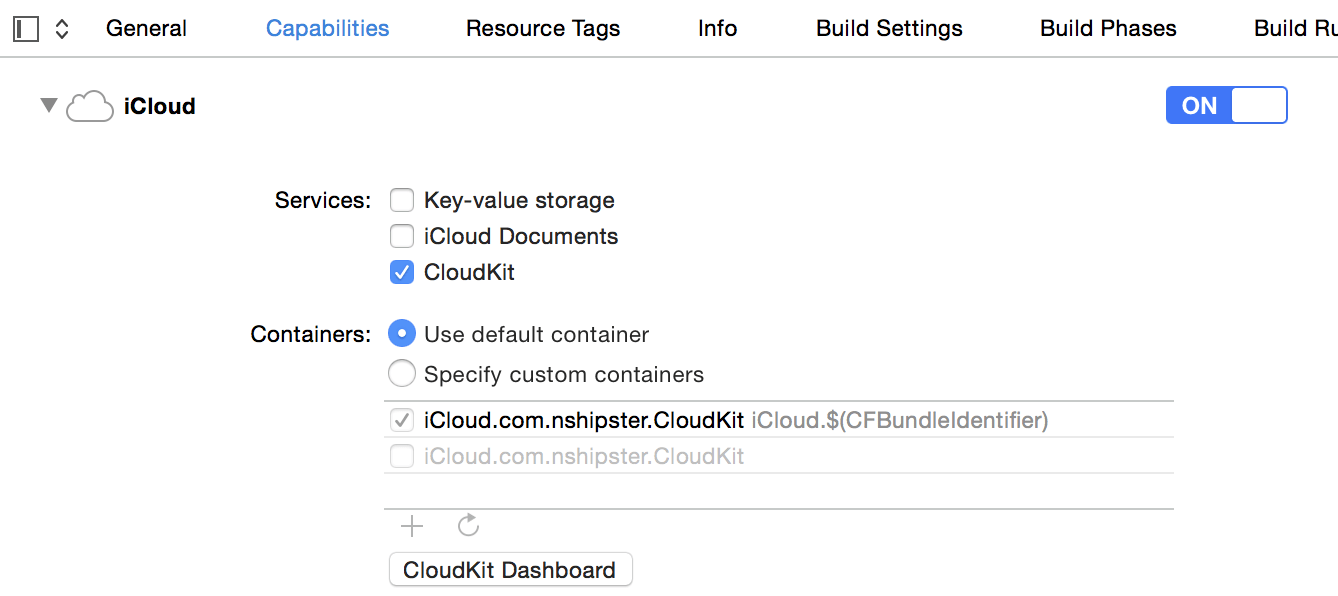Open the CloudKit Dashboard
The image size is (1338, 596).
[510, 569]
